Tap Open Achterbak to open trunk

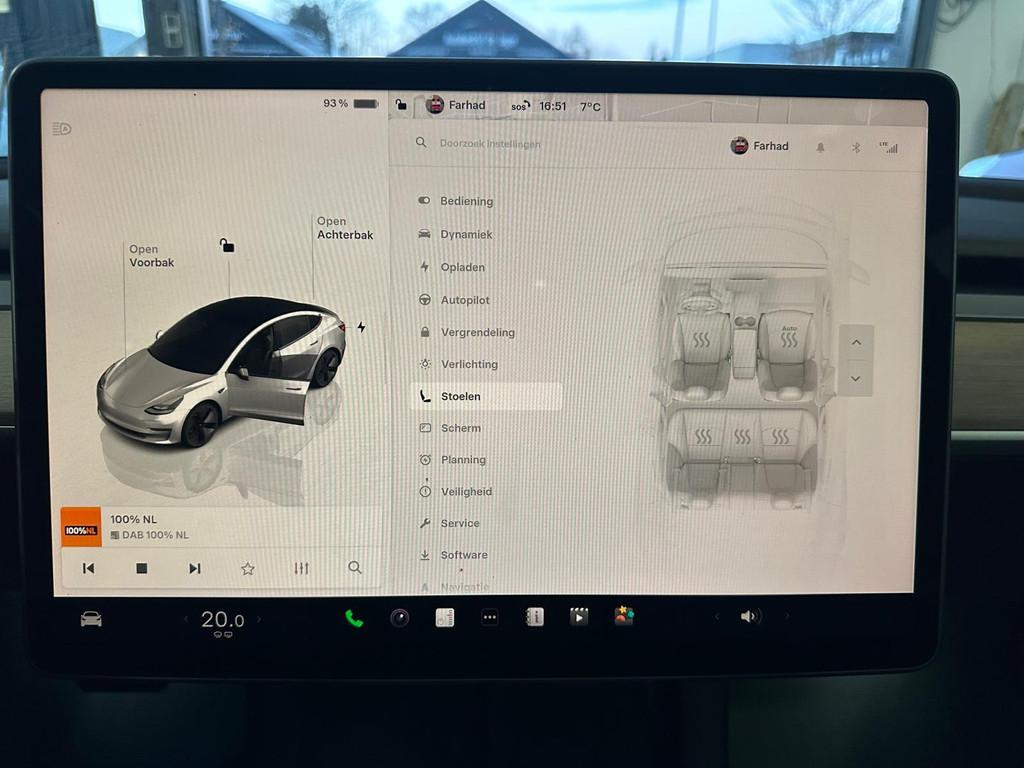pos(345,228)
